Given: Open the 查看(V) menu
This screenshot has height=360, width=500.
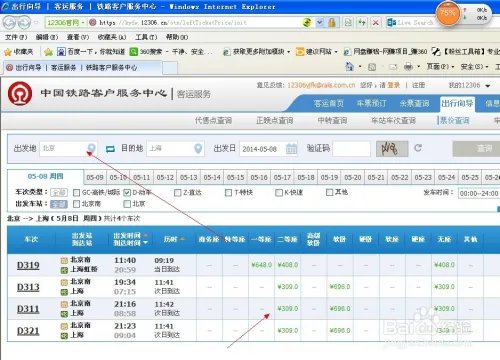Looking at the screenshot, I should (x=78, y=37).
